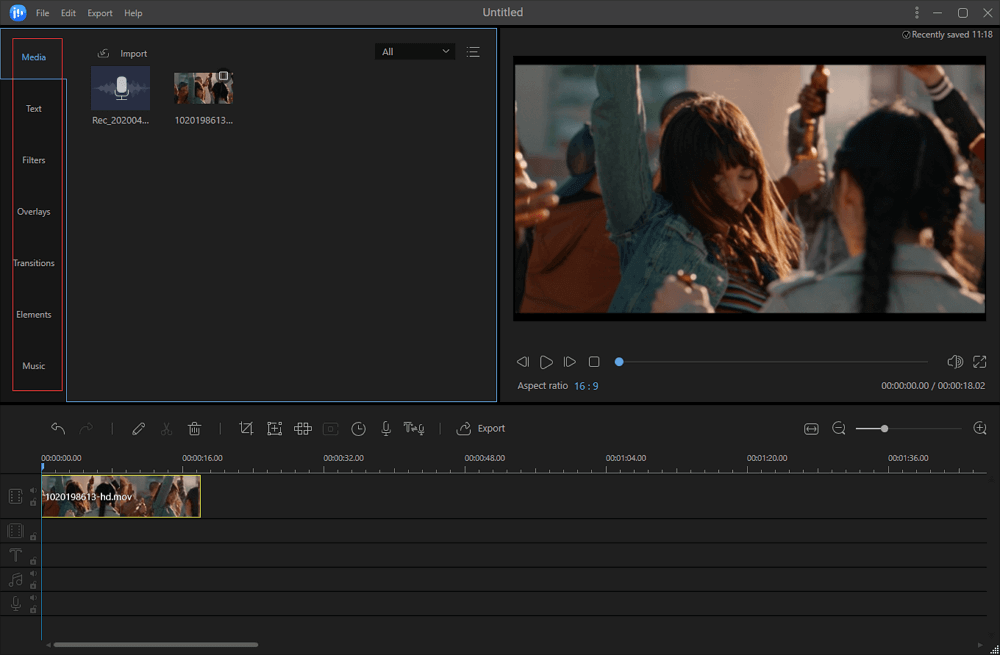Screen dimensions: 1000x655
Task: Click the Undo arrow in timeline toolbar
Action: 58,428
